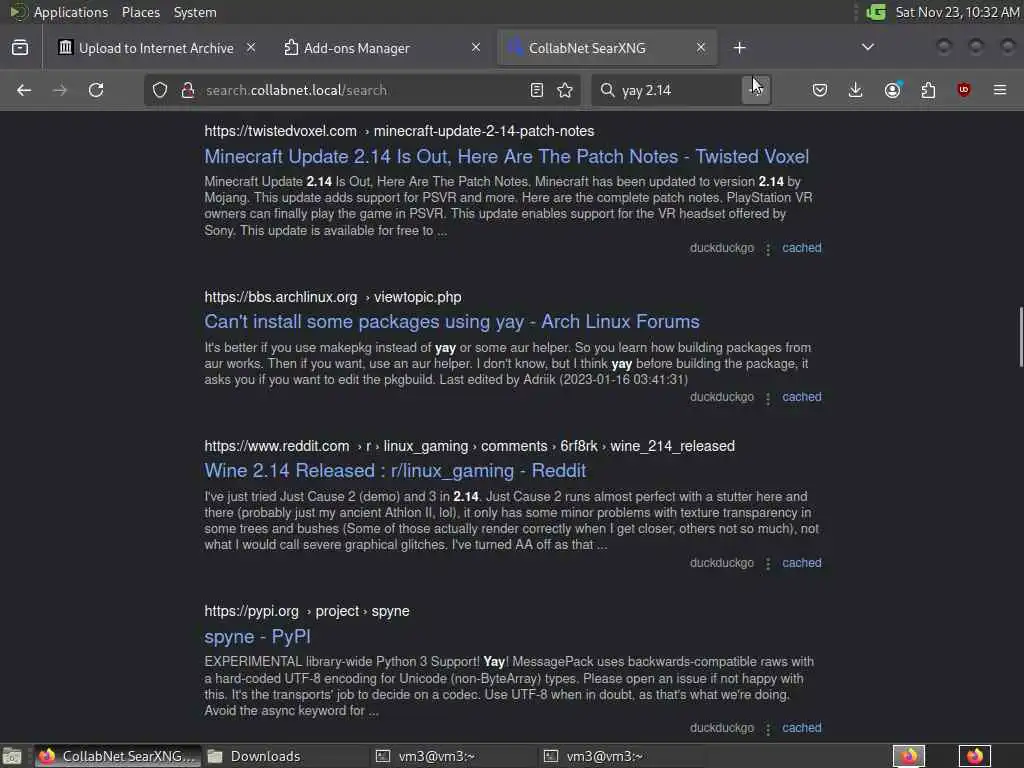Click the clock showing Sat Nov 23
This screenshot has width=1024, height=768.
coord(957,12)
